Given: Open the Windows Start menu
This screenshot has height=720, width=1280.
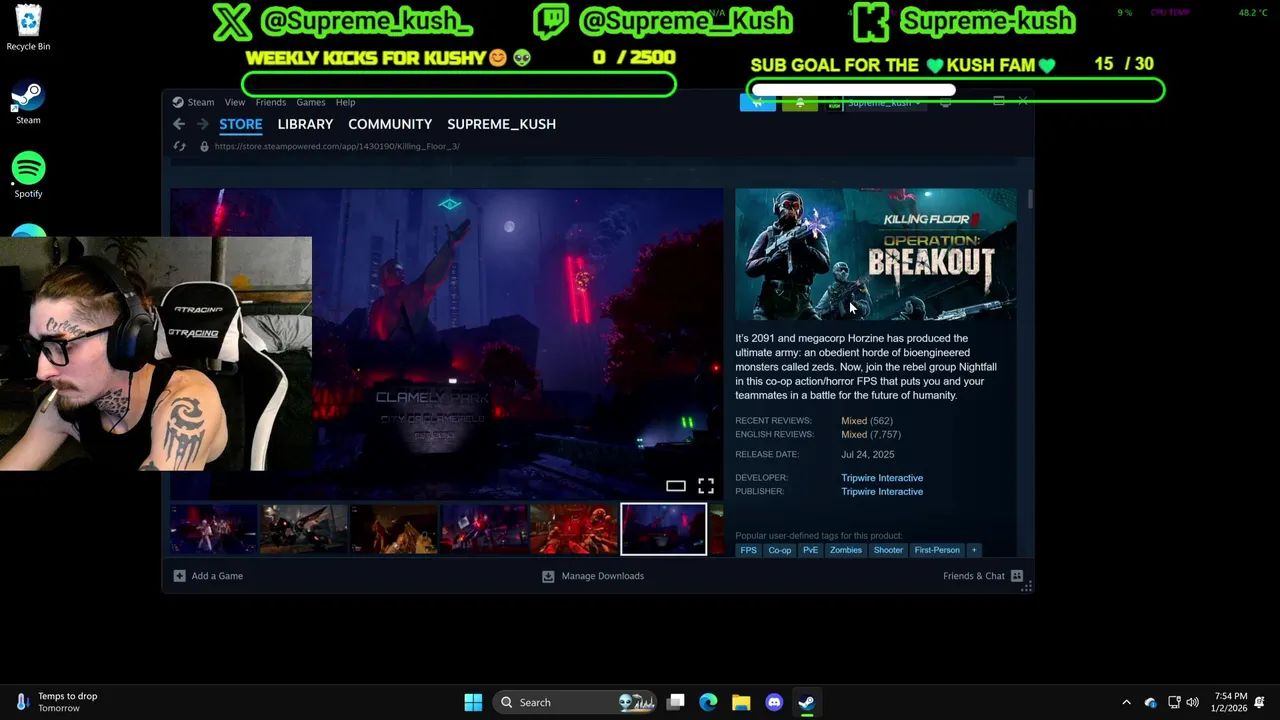Looking at the screenshot, I should [473, 702].
